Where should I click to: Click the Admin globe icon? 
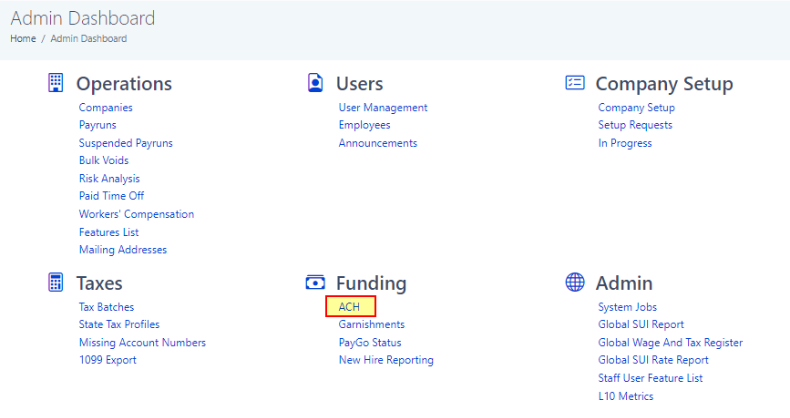[575, 283]
